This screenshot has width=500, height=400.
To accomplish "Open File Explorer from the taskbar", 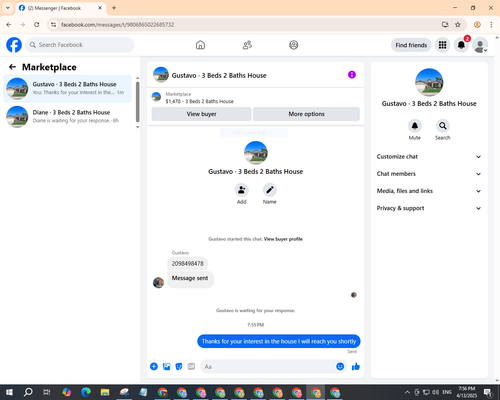I will tap(105, 392).
